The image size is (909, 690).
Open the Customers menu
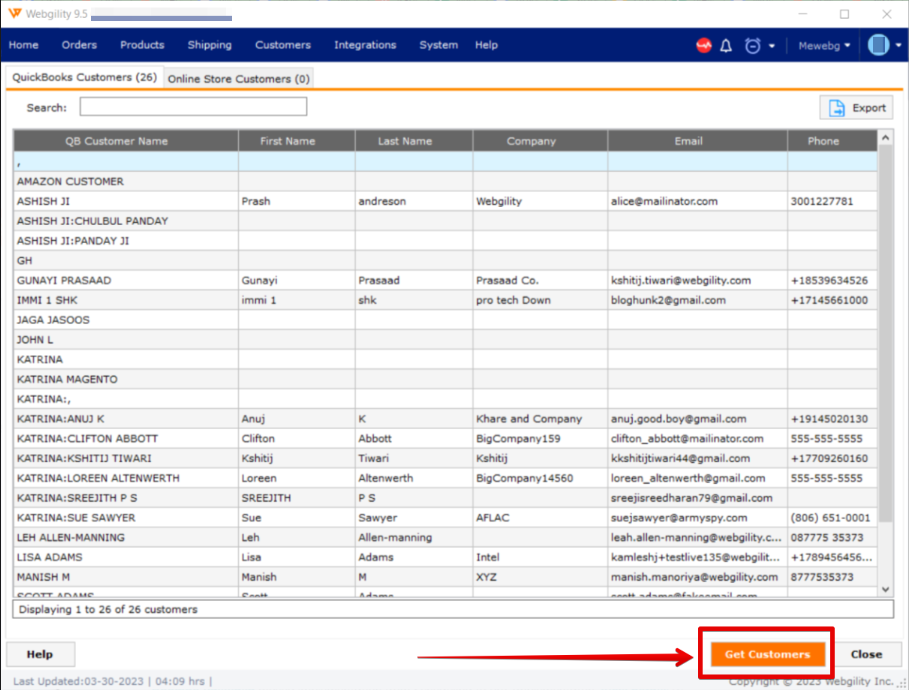283,45
